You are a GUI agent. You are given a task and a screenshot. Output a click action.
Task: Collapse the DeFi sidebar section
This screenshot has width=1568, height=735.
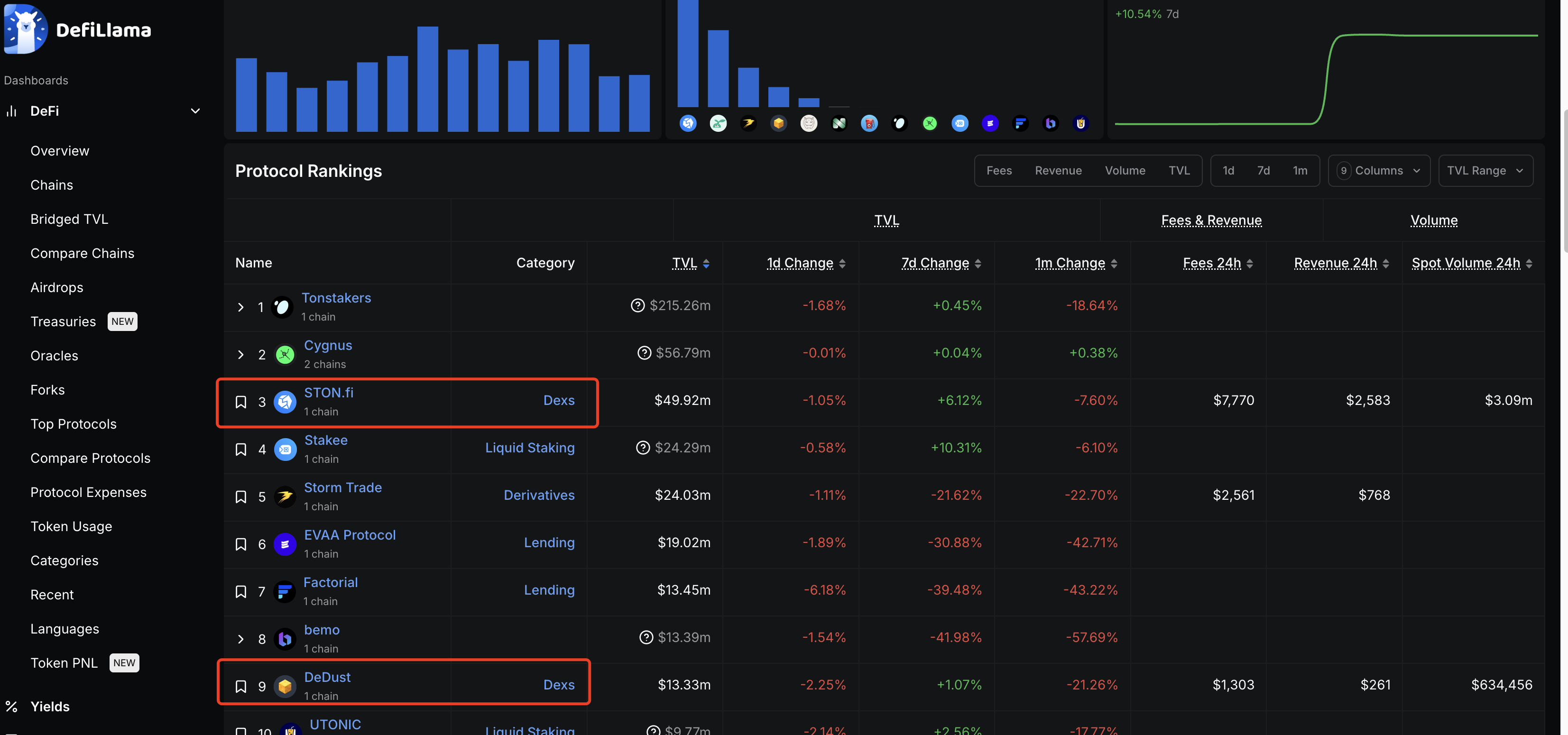195,111
